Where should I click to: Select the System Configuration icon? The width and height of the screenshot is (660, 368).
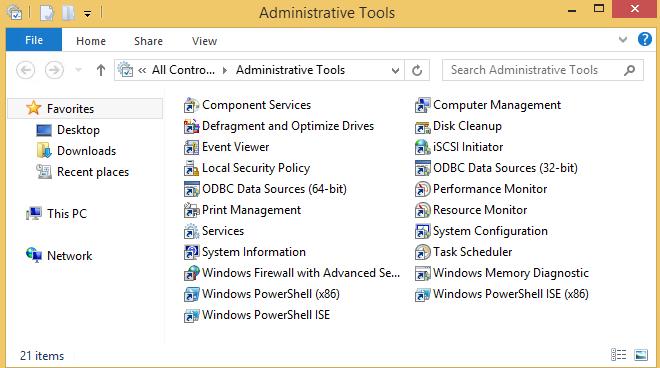(x=422, y=231)
